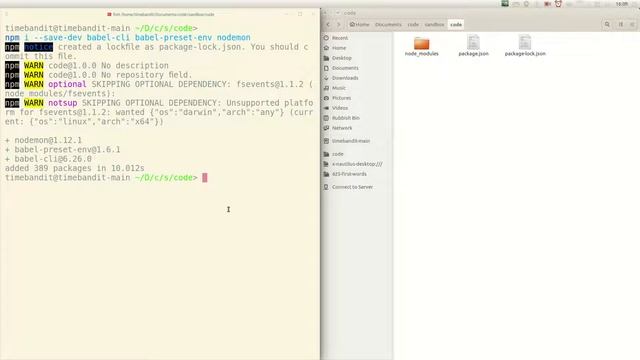Select the package.json file icon
The height and width of the screenshot is (360, 640).
[x=473, y=42]
